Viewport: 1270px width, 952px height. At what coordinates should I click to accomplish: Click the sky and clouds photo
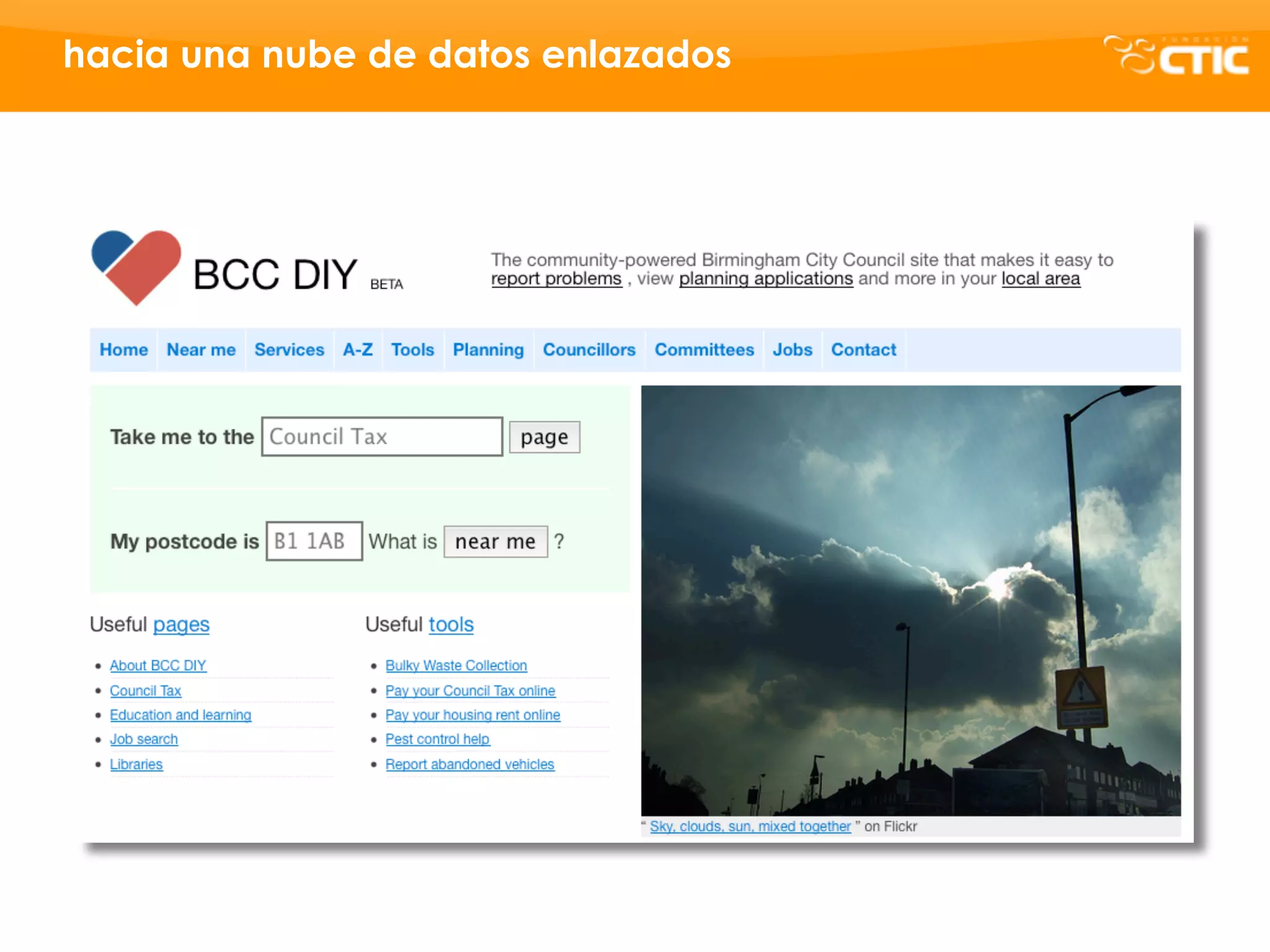point(911,601)
